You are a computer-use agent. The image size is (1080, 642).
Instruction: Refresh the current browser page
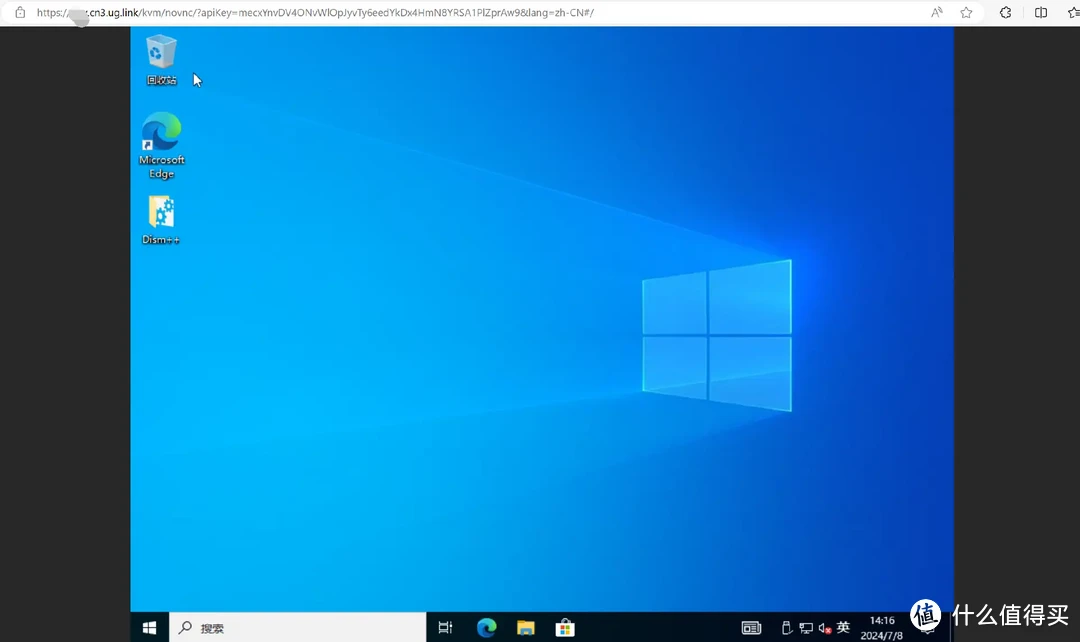coord(1005,13)
